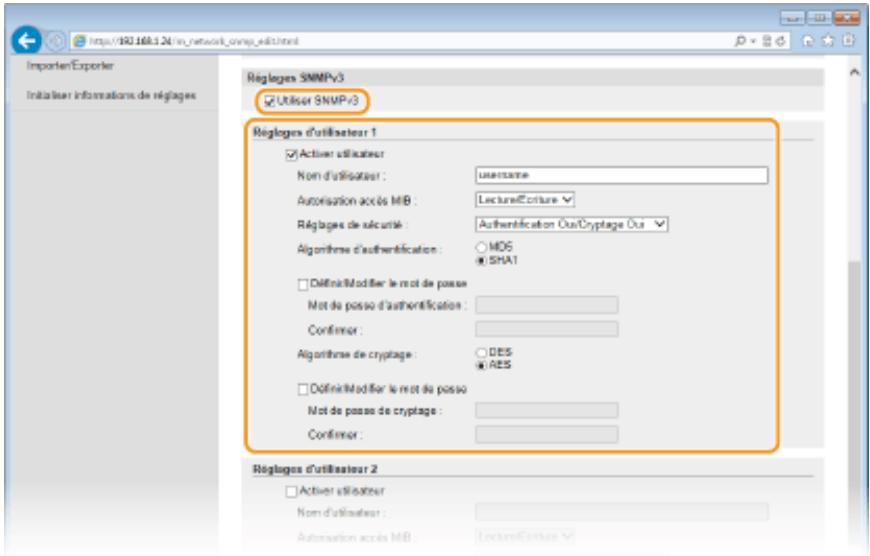Open the Autorisation accès MIB dropdown for user 2
The height and width of the screenshot is (556, 870).
tap(525, 537)
